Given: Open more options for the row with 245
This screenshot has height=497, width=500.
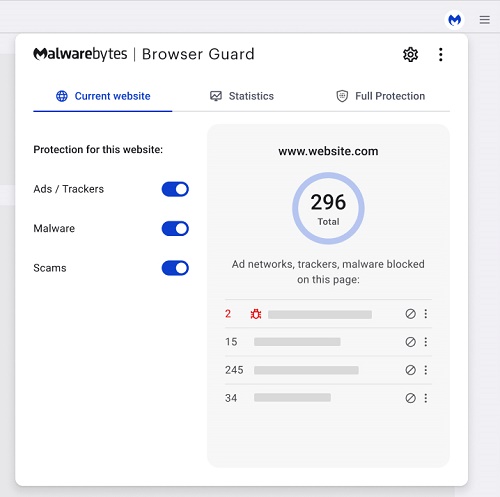Looking at the screenshot, I should 426,370.
